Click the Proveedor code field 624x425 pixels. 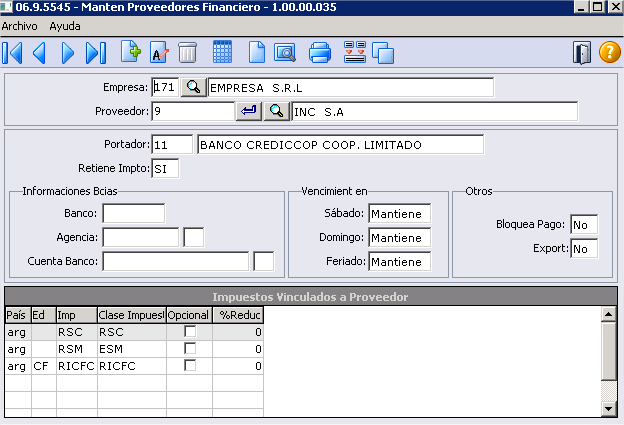tap(193, 111)
